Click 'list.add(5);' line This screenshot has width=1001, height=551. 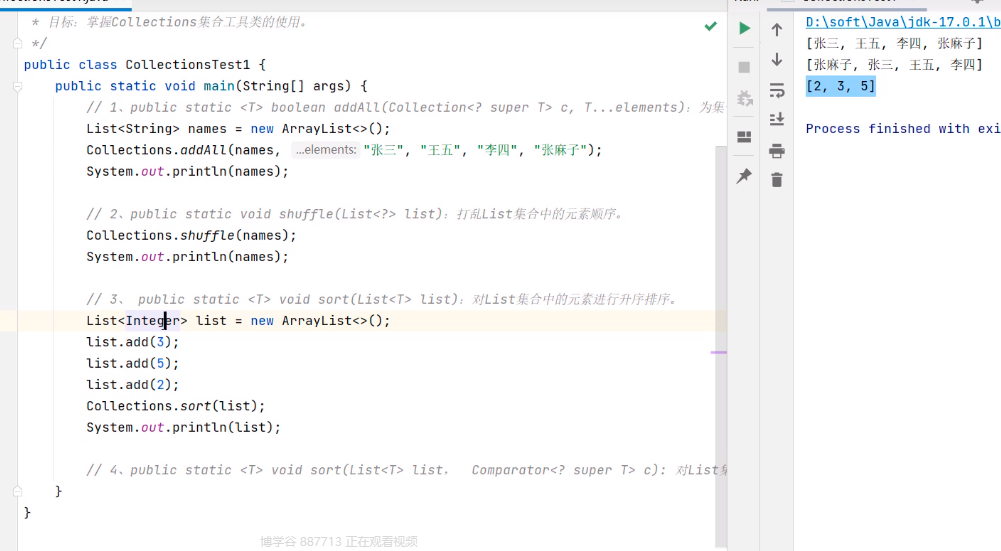point(133,363)
